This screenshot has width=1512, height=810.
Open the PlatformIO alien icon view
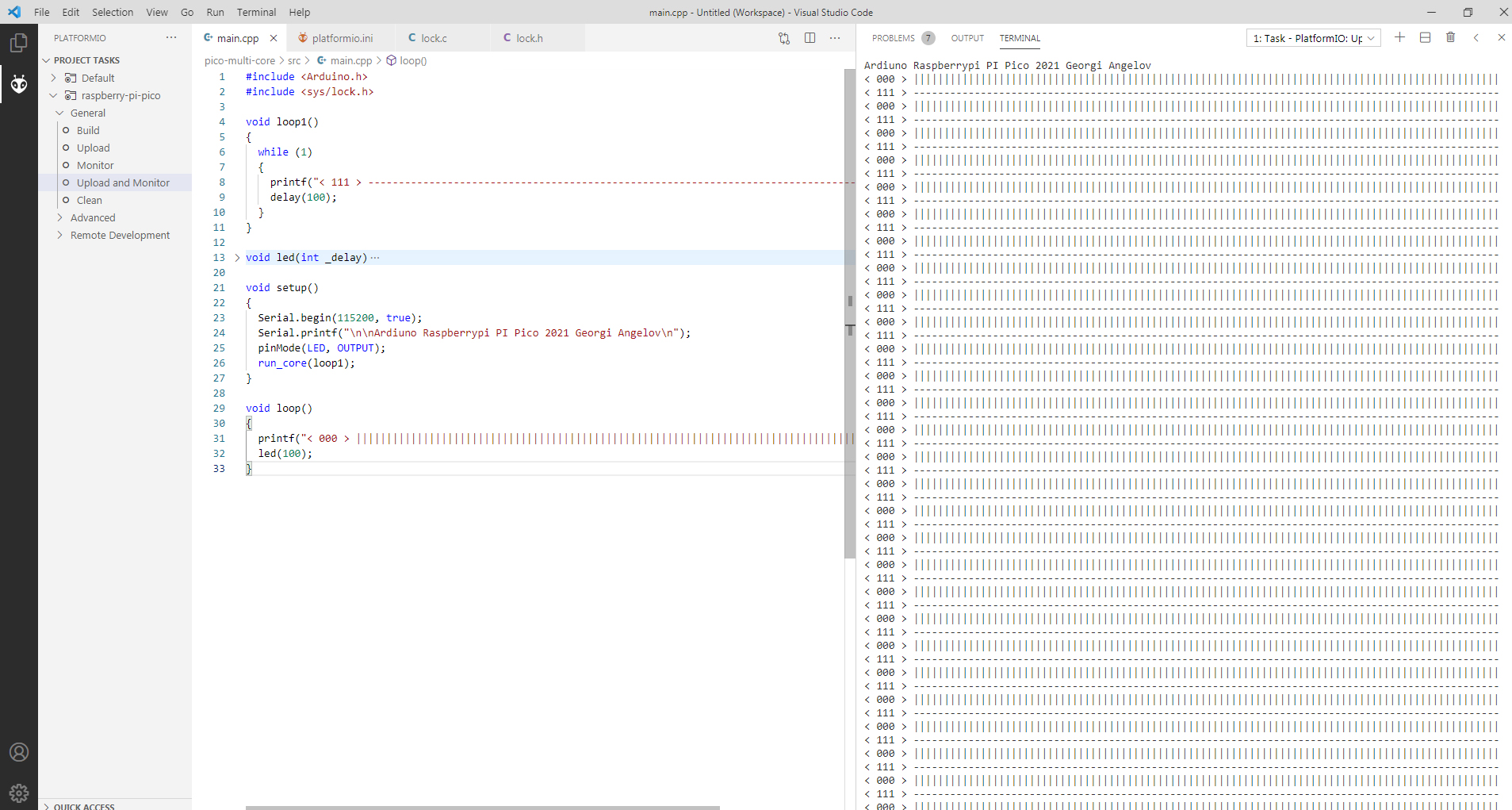(19, 83)
